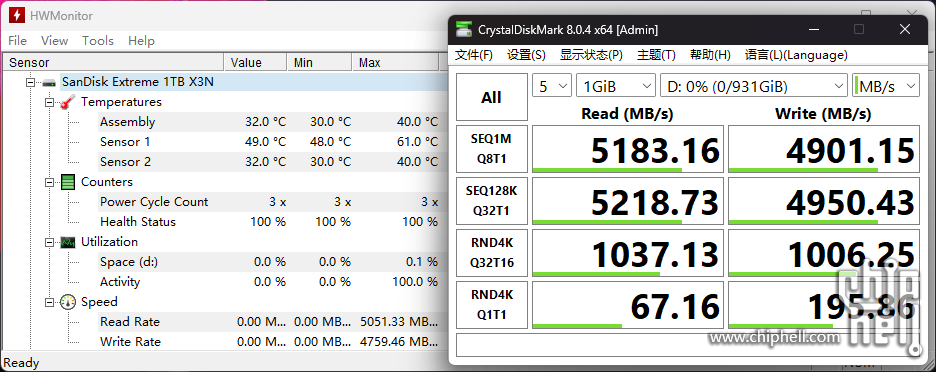Click the Min column header

pyautogui.click(x=319, y=63)
